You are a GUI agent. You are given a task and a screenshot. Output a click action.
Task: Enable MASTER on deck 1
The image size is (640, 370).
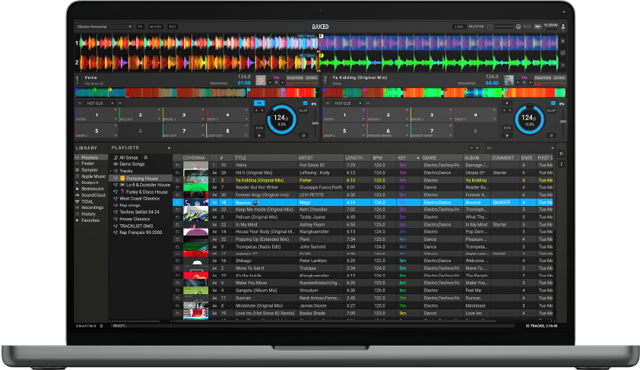click(x=295, y=78)
